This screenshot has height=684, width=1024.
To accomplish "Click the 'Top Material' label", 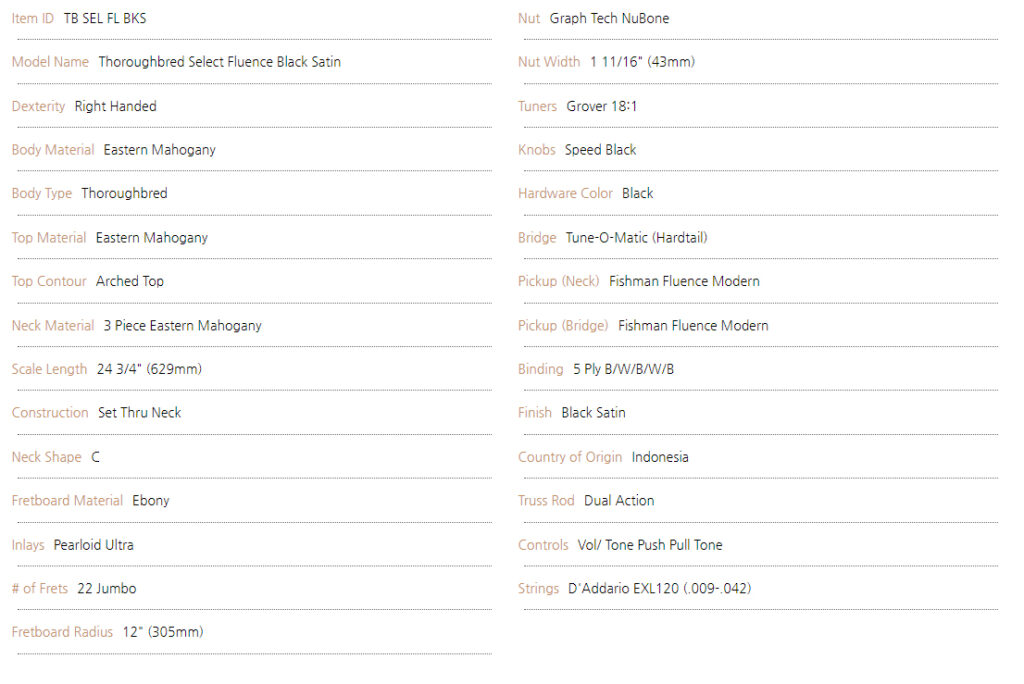I will pos(49,238).
